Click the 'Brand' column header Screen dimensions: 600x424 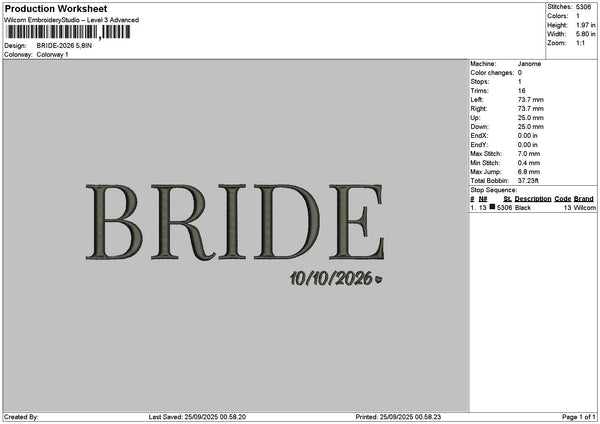pyautogui.click(x=584, y=199)
